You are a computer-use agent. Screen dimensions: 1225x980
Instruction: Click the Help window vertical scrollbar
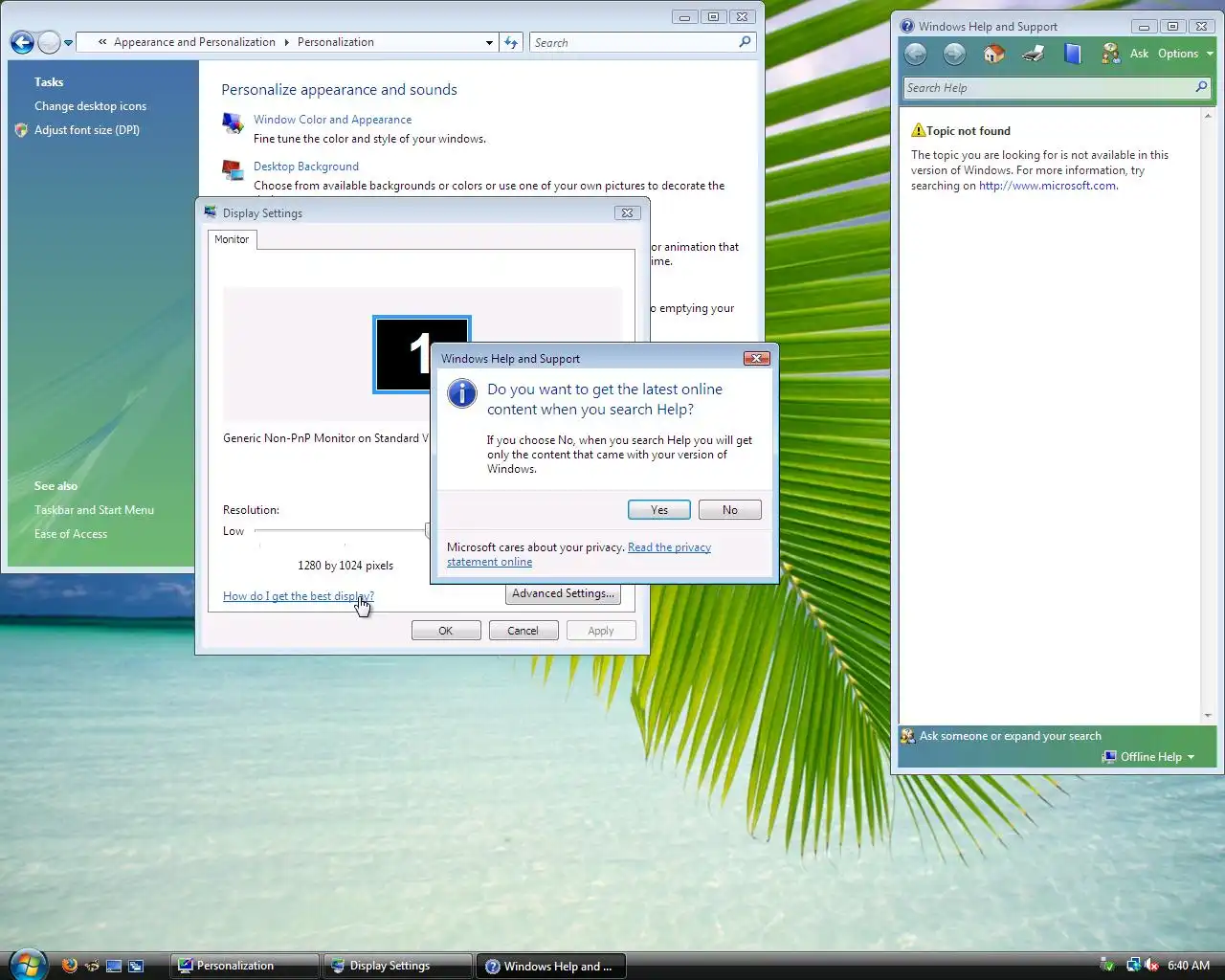click(x=1207, y=414)
